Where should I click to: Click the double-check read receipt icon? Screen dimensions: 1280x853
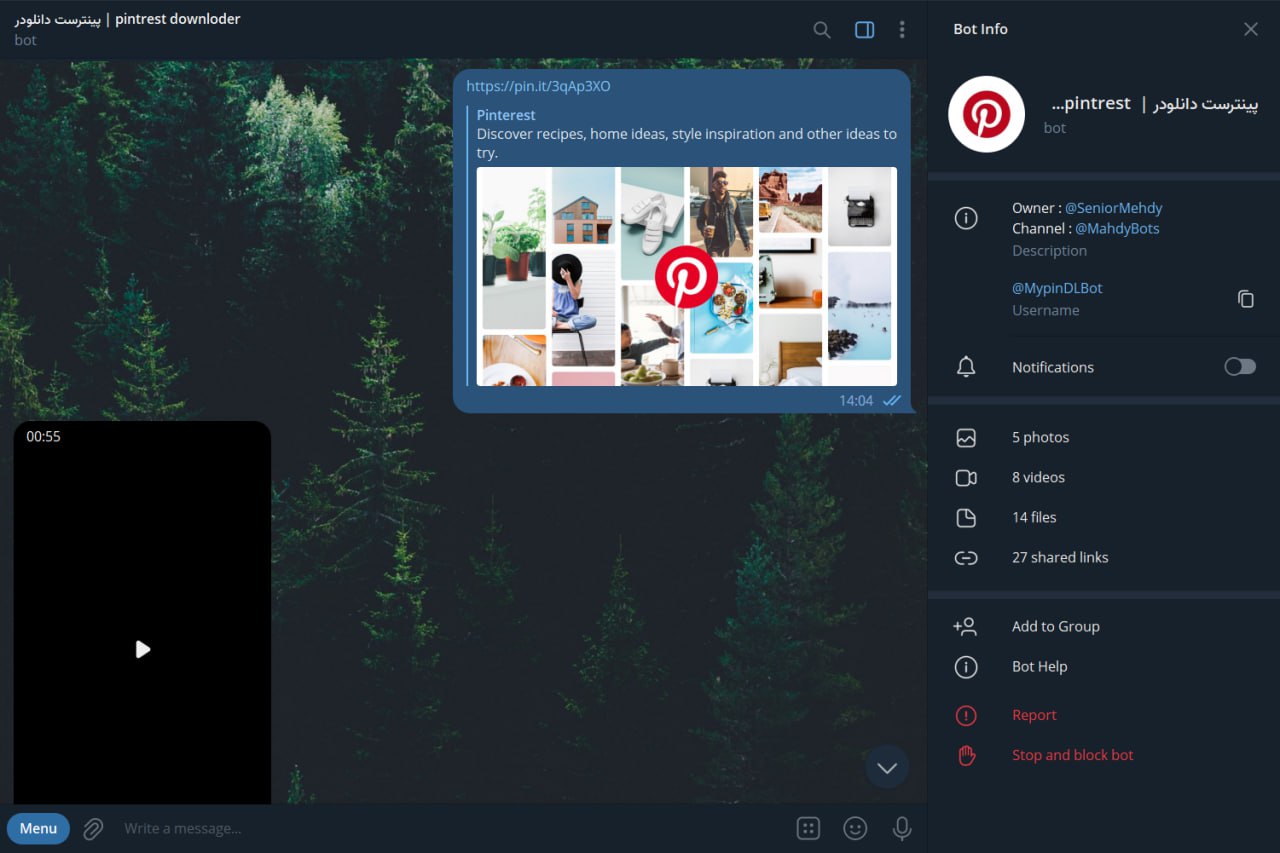pos(892,400)
